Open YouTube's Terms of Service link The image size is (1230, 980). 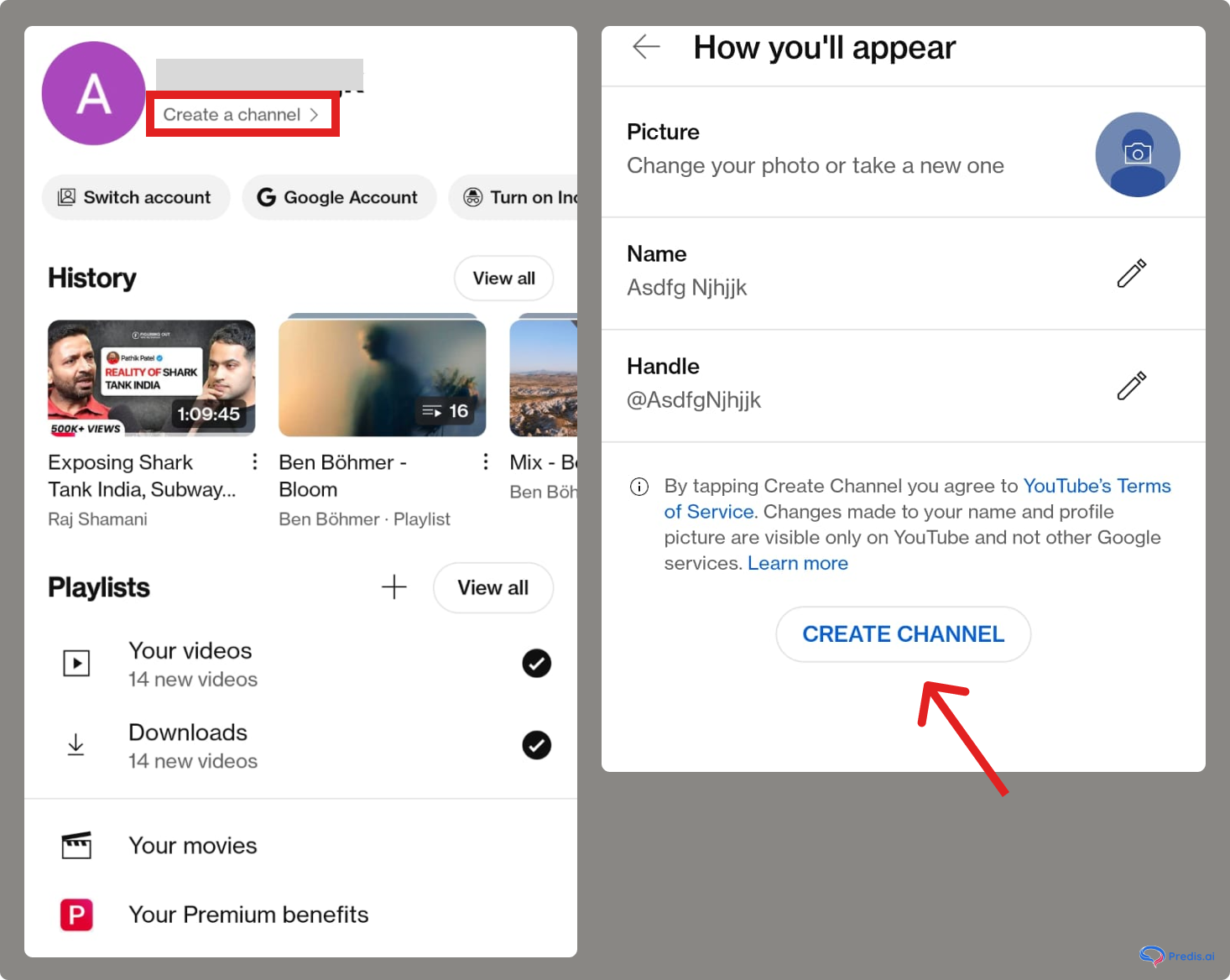coord(1097,486)
